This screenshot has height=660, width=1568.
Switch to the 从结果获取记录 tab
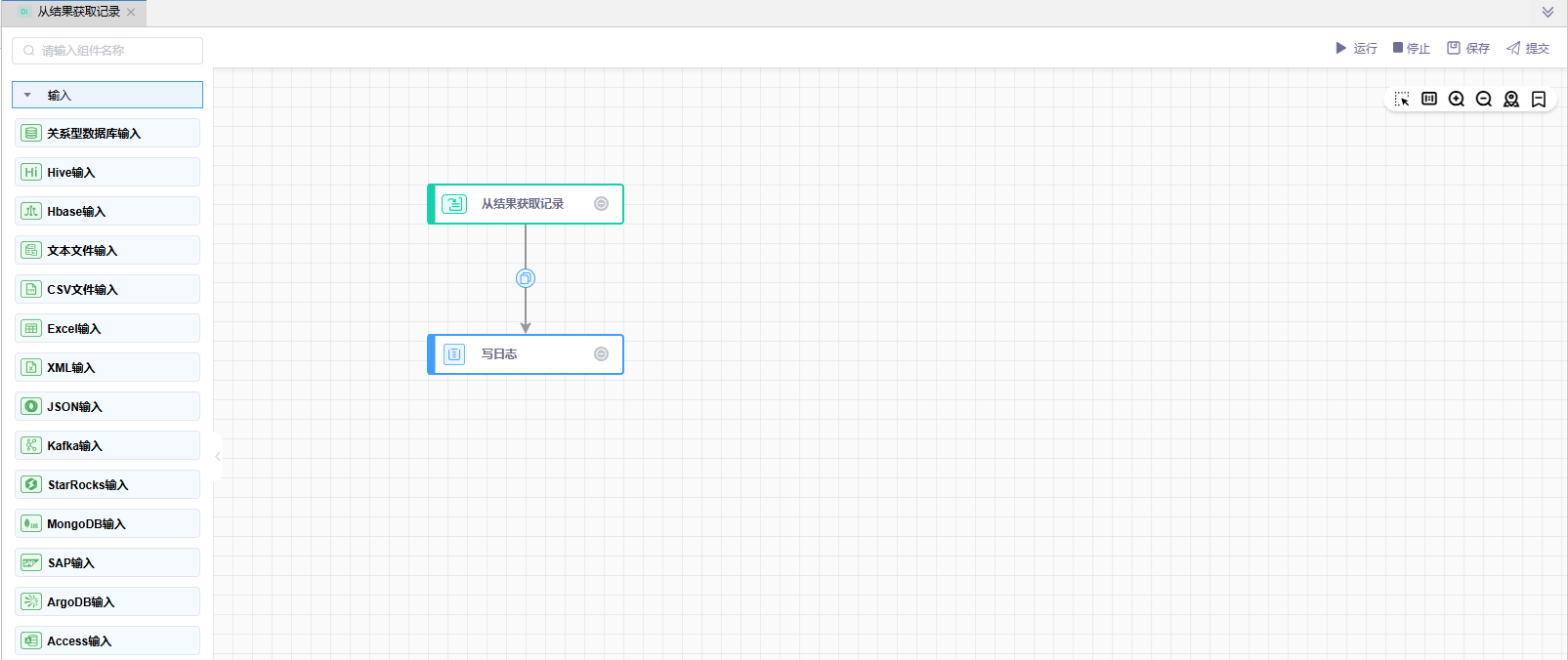[78, 13]
